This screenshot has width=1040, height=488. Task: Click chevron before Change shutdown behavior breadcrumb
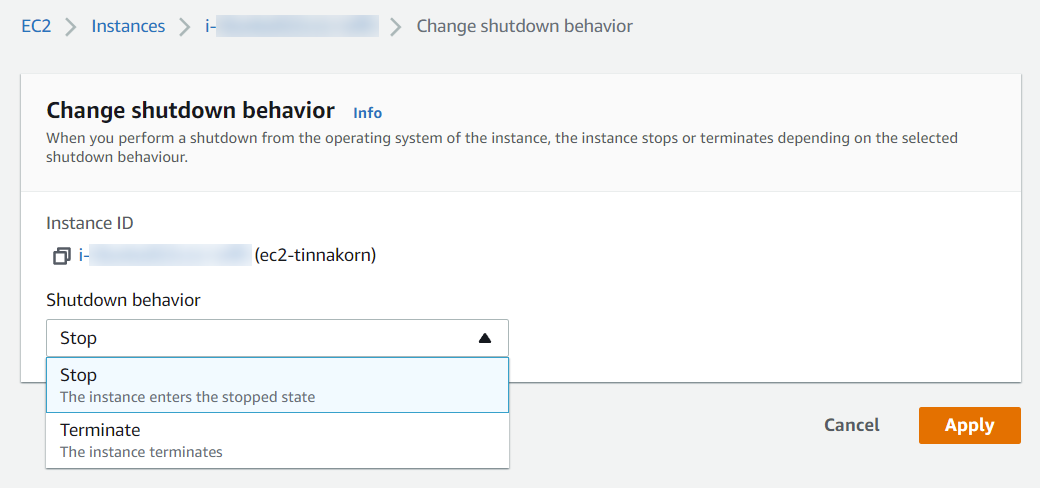[x=397, y=27]
